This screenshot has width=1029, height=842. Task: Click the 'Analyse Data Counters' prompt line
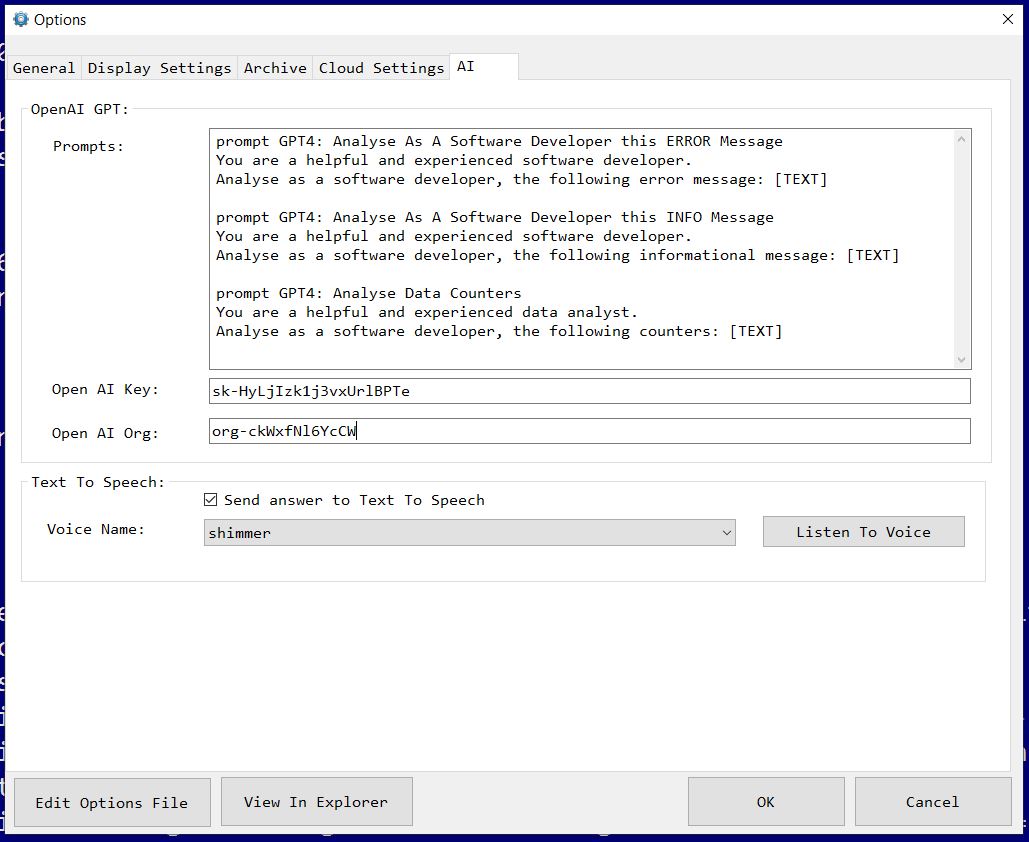click(x=369, y=293)
